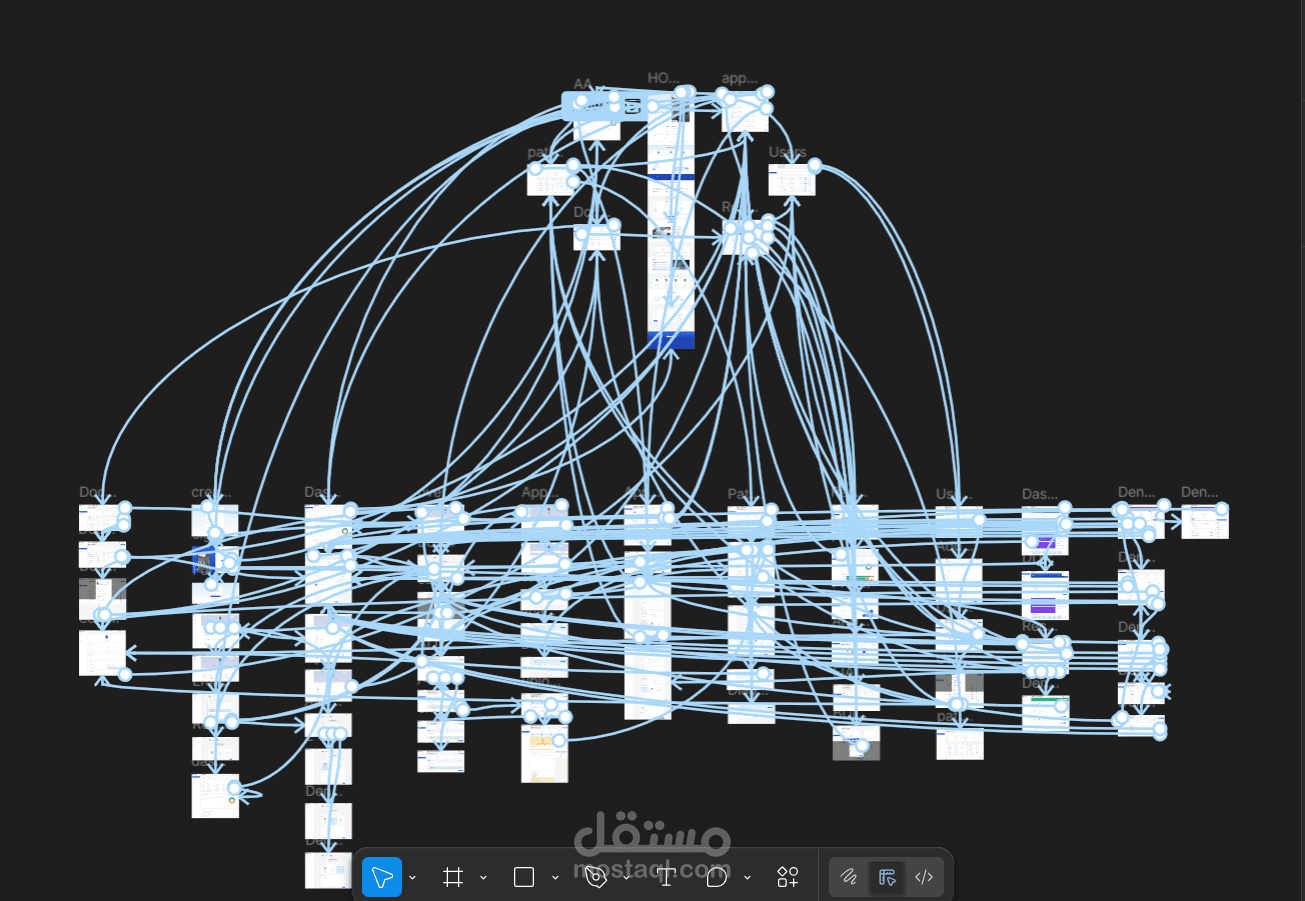Switch to Design mode

(887, 877)
